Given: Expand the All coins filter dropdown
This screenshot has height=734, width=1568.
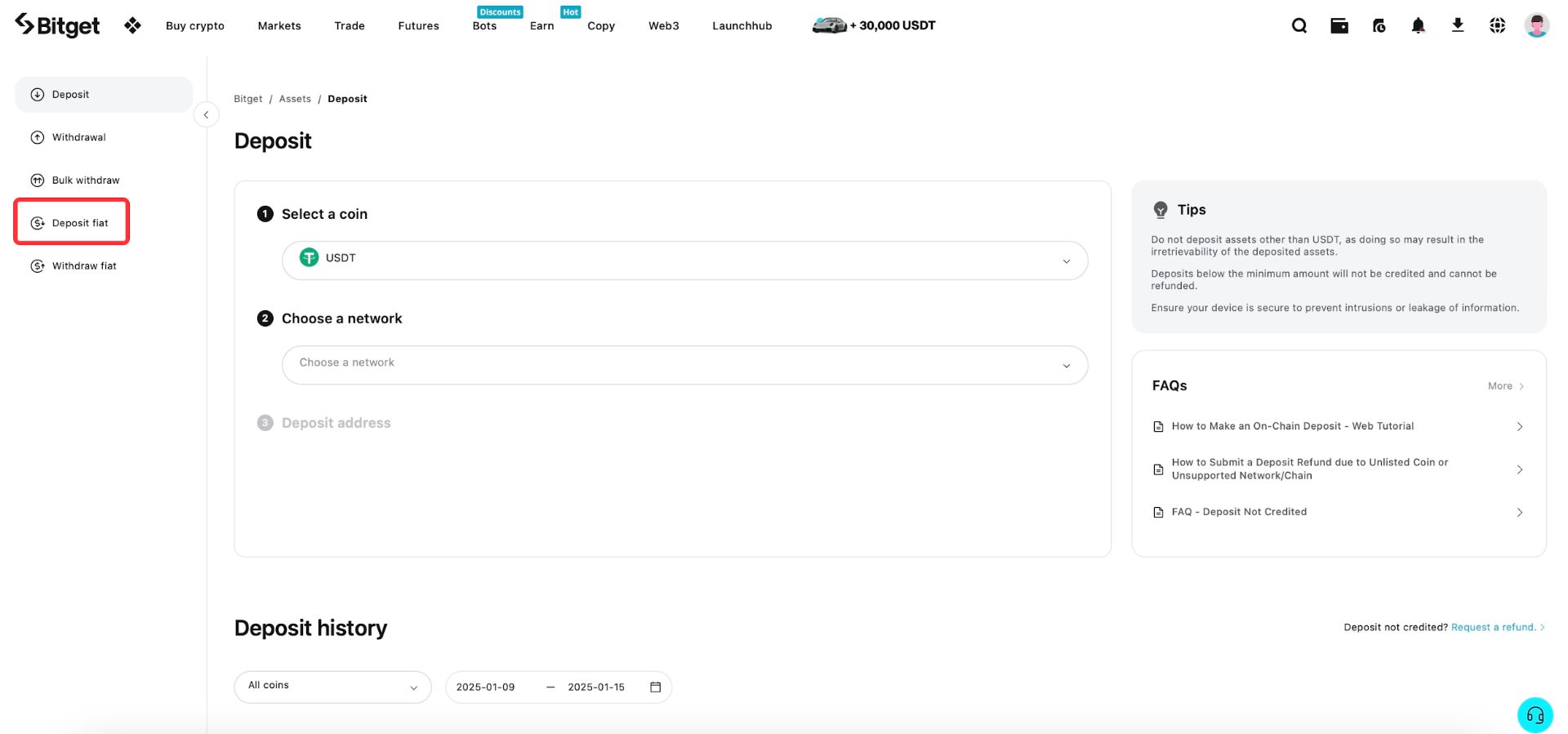Looking at the screenshot, I should (x=332, y=687).
